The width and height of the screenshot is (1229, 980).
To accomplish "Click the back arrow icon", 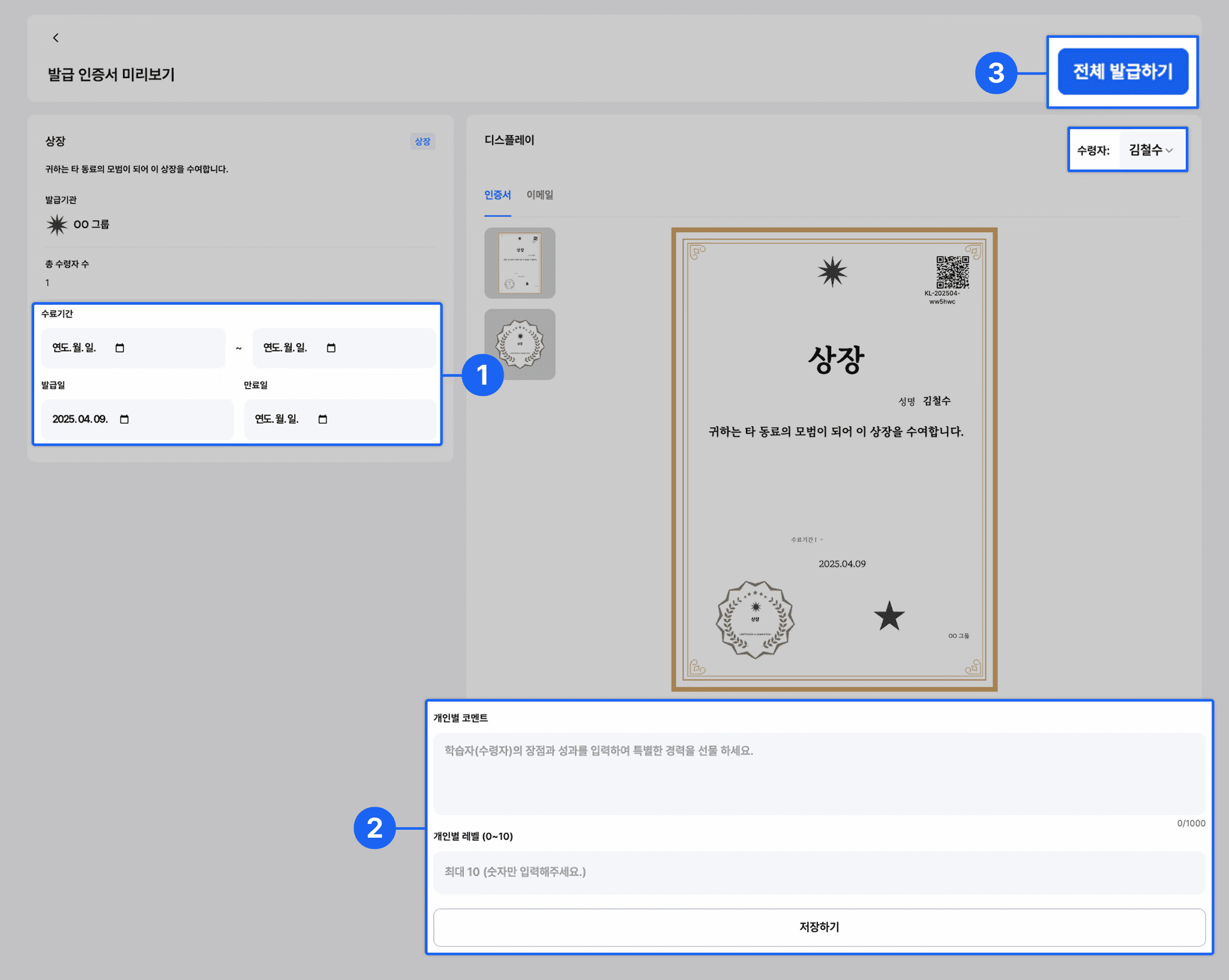I will 56,38.
